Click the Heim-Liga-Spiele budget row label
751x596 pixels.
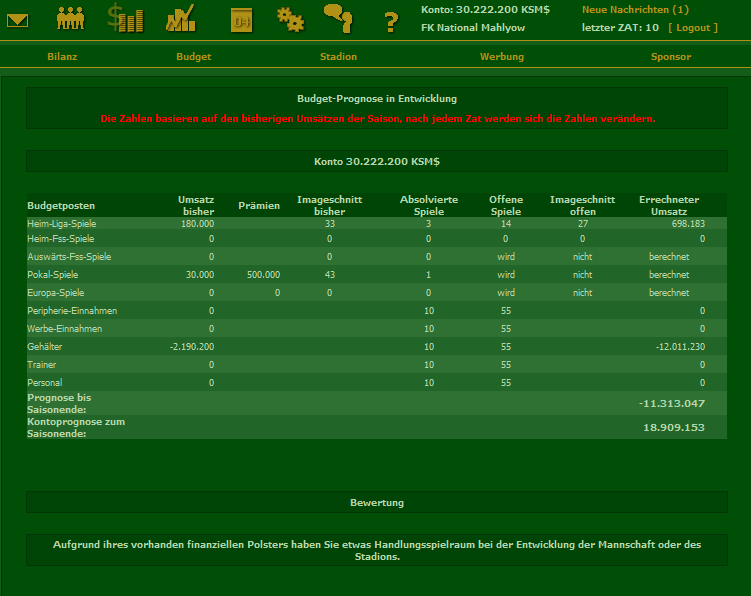[62, 224]
